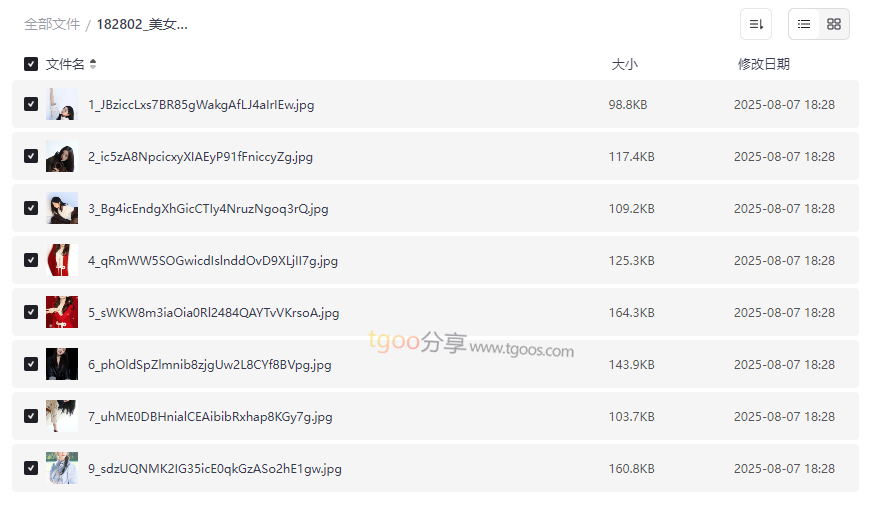This screenshot has height=514, width=874.
Task: Click the 文件名 column header label
Action: point(65,64)
